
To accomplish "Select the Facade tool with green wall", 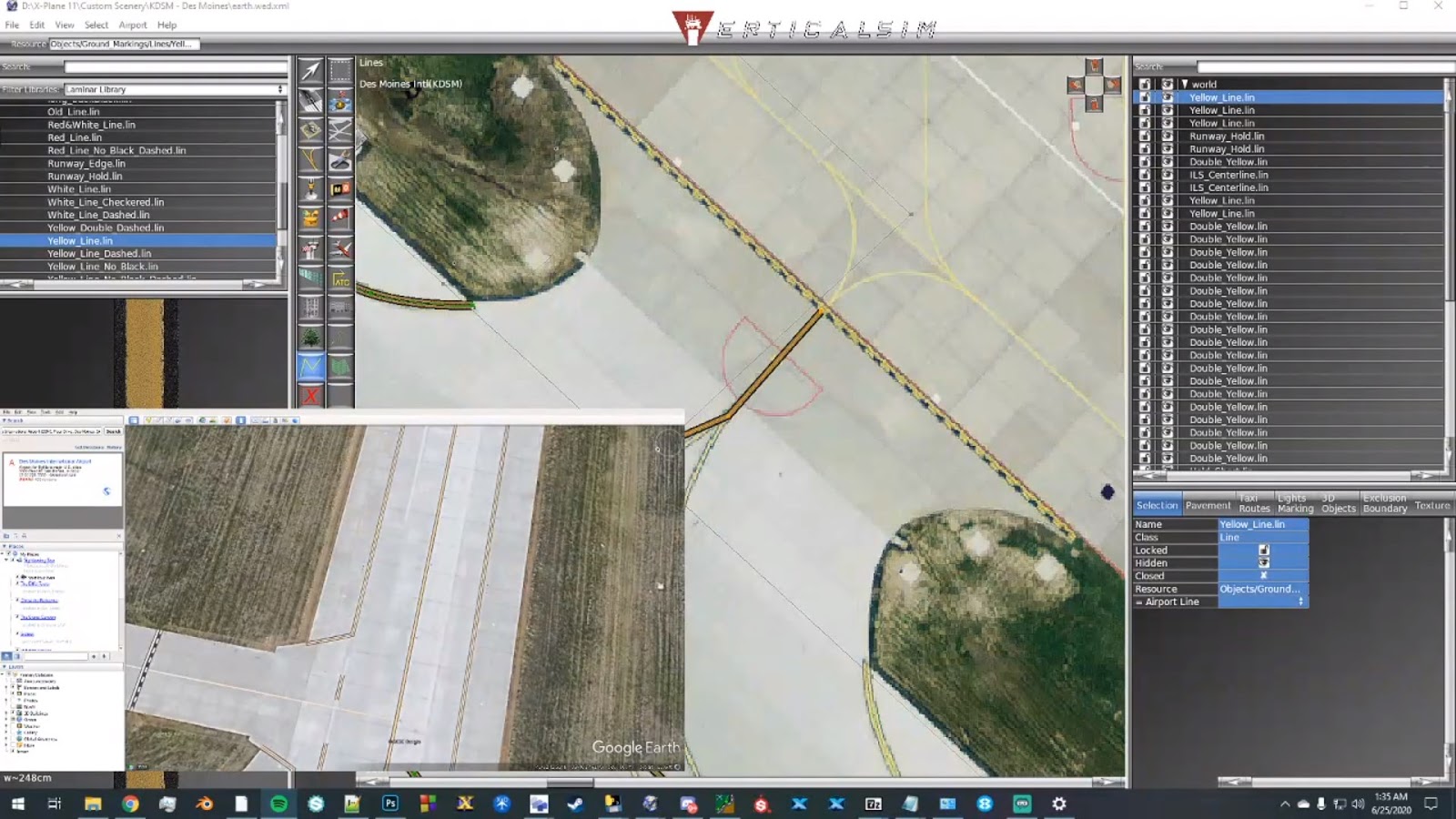I will pyautogui.click(x=311, y=278).
